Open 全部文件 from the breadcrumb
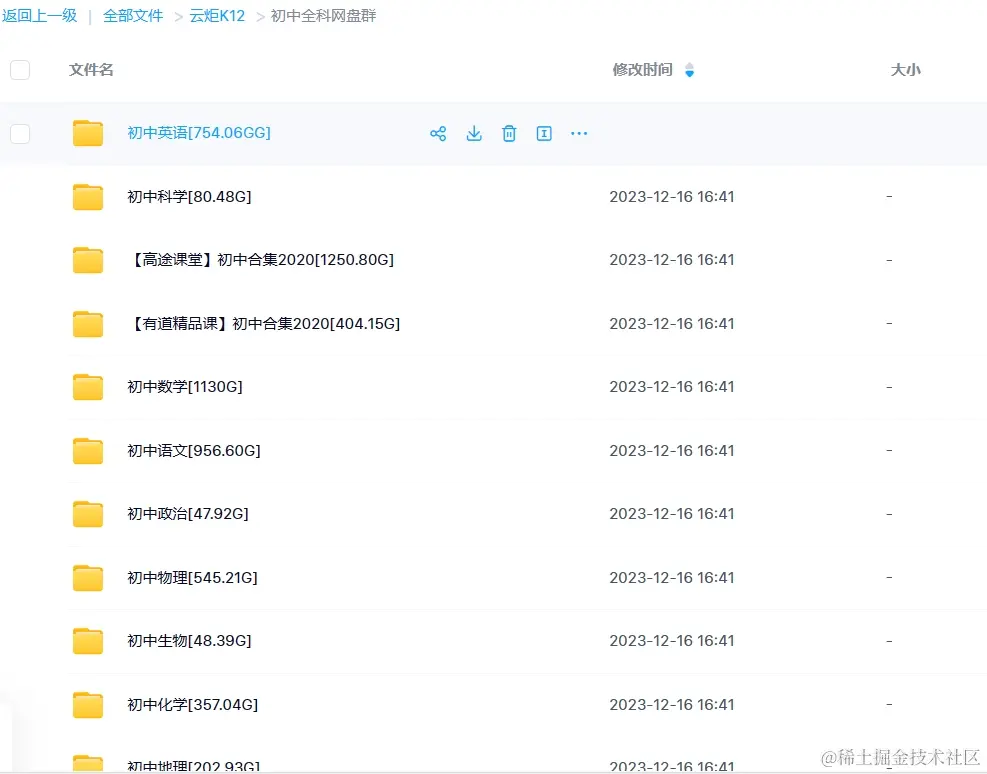Screen dimensions: 987x774 [133, 15]
